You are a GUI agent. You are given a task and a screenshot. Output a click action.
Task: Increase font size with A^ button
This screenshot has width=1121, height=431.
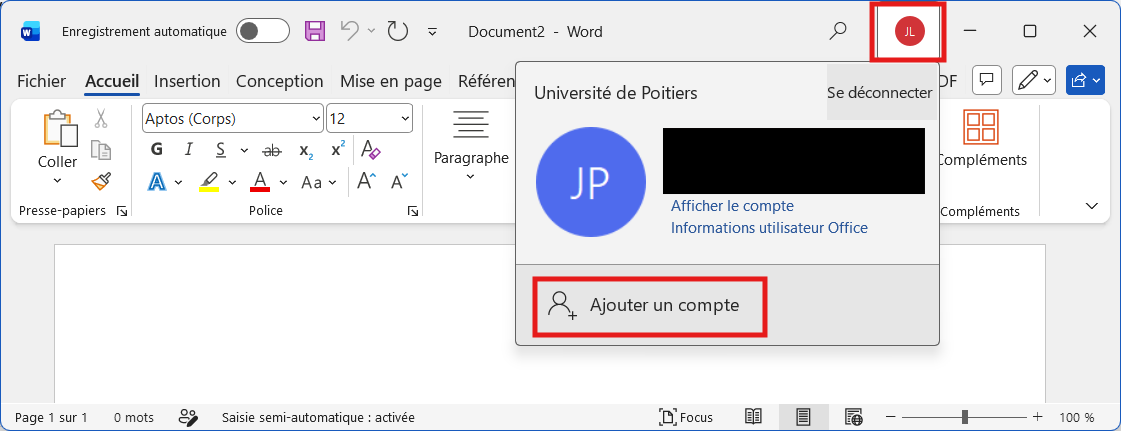coord(367,182)
